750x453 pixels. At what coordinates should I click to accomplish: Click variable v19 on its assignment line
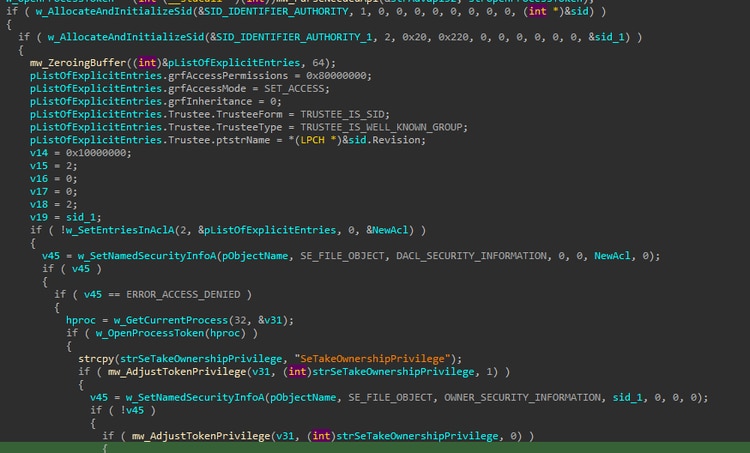[39, 217]
